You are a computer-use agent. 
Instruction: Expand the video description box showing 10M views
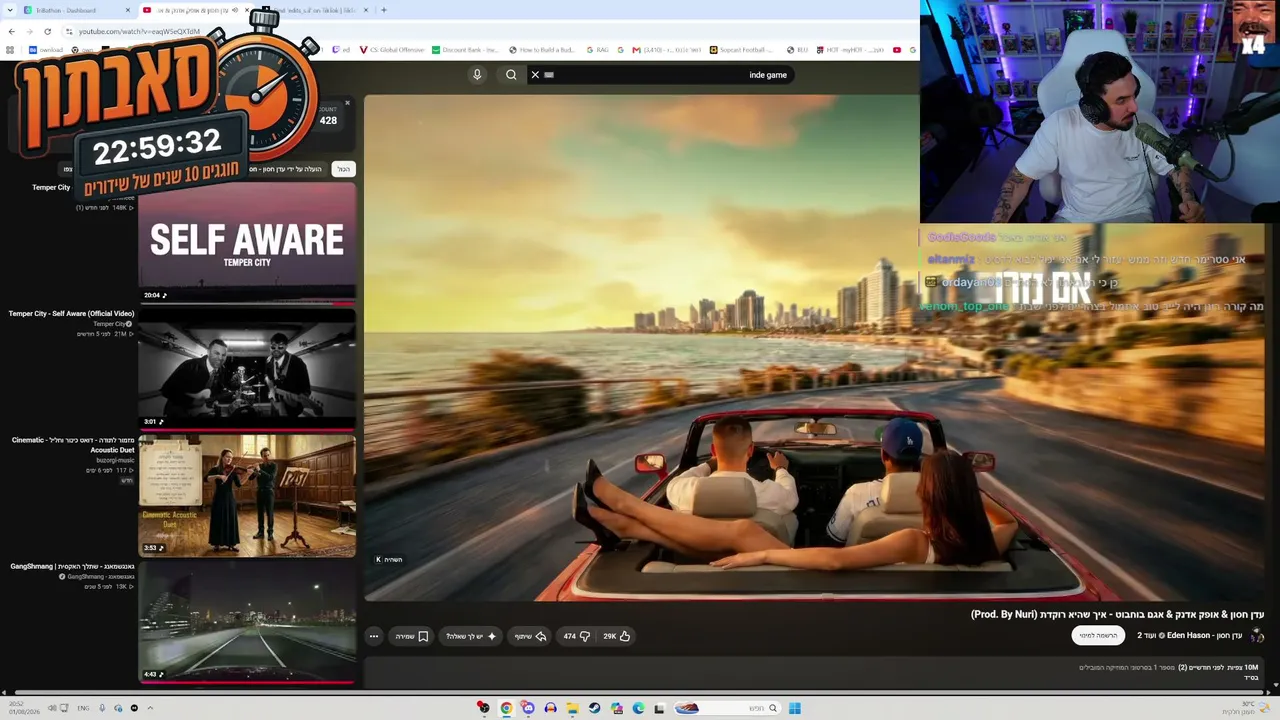click(815, 673)
